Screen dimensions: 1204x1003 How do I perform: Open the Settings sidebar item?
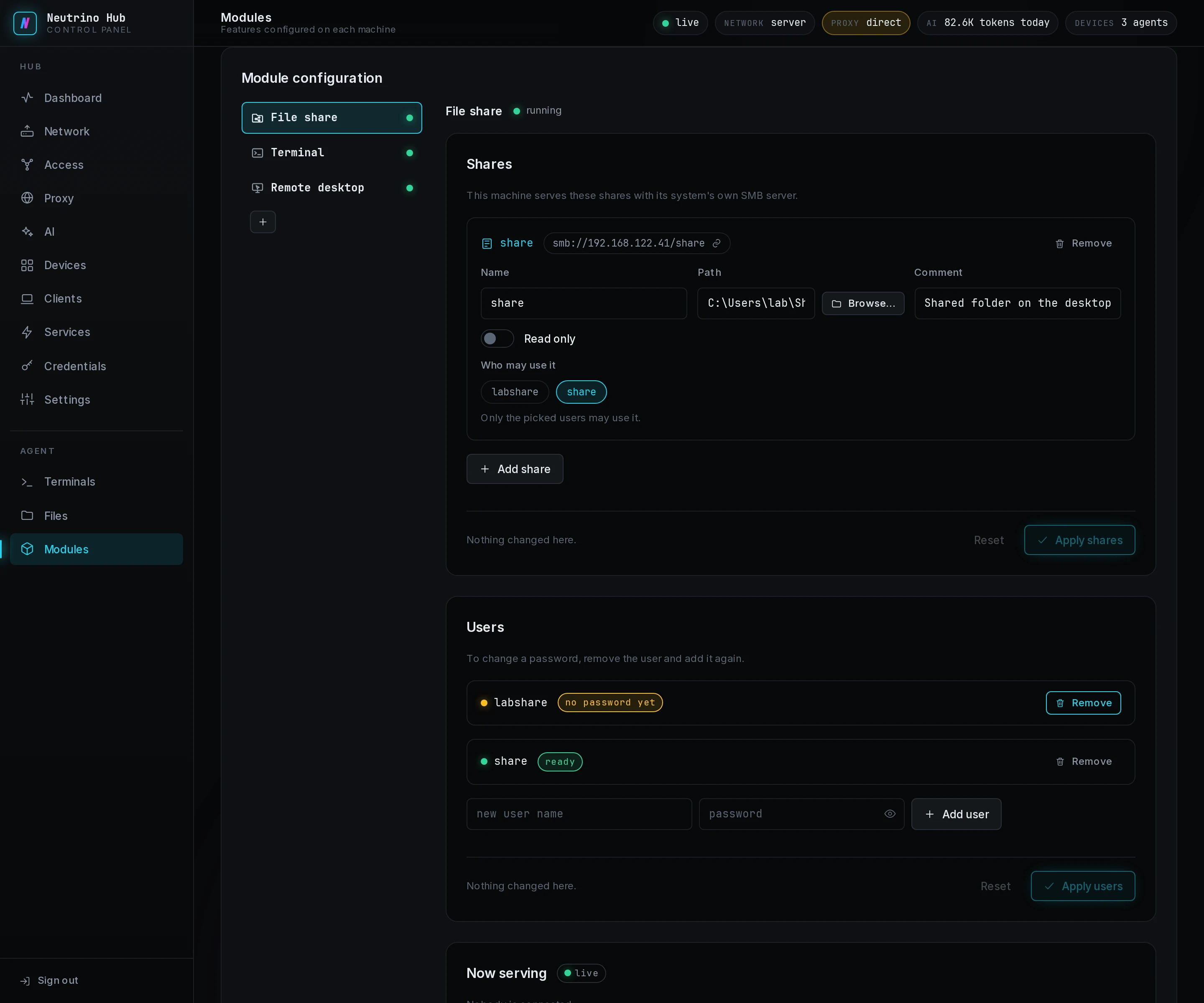click(96, 400)
